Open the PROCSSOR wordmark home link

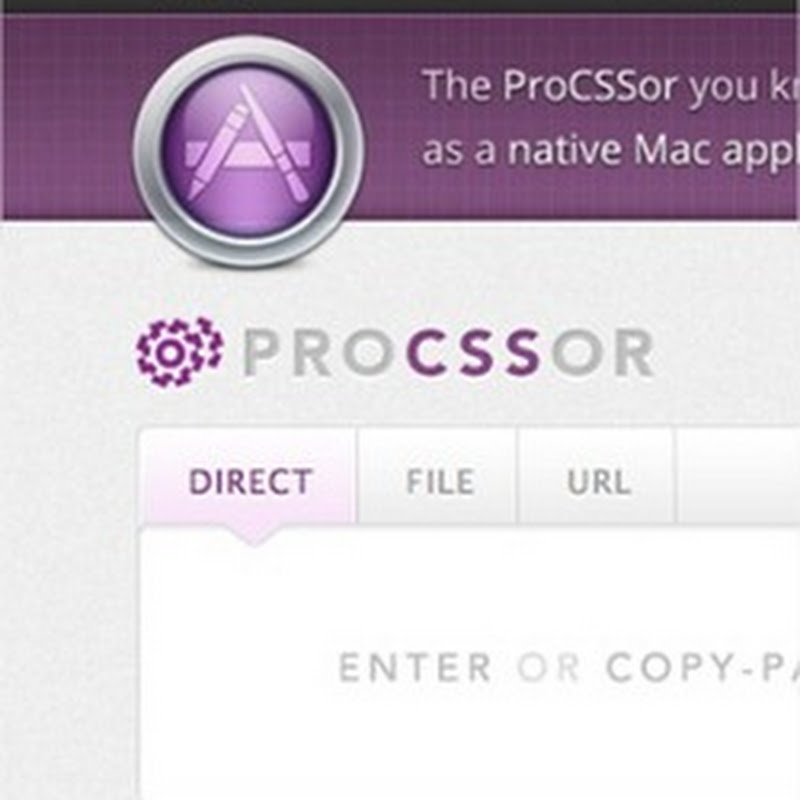[448, 354]
